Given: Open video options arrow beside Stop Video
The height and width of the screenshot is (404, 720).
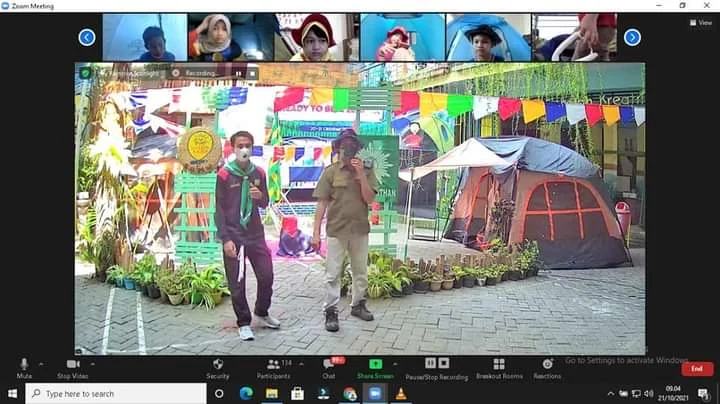Looking at the screenshot, I should [93, 364].
